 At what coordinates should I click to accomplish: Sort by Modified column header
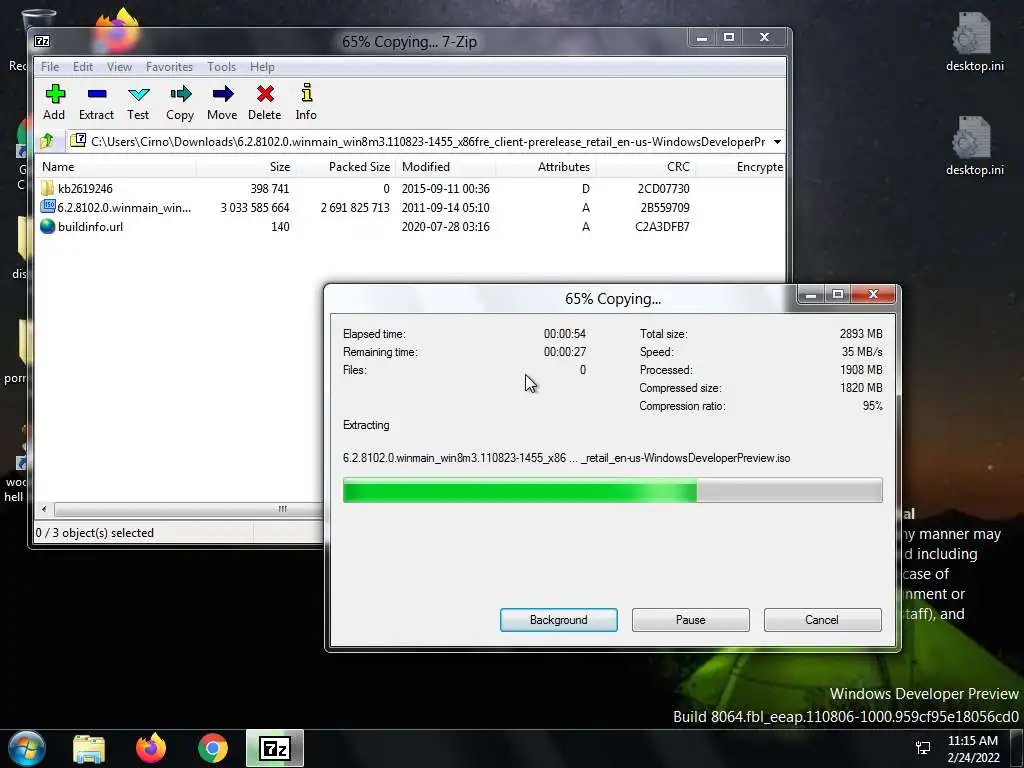click(445, 167)
